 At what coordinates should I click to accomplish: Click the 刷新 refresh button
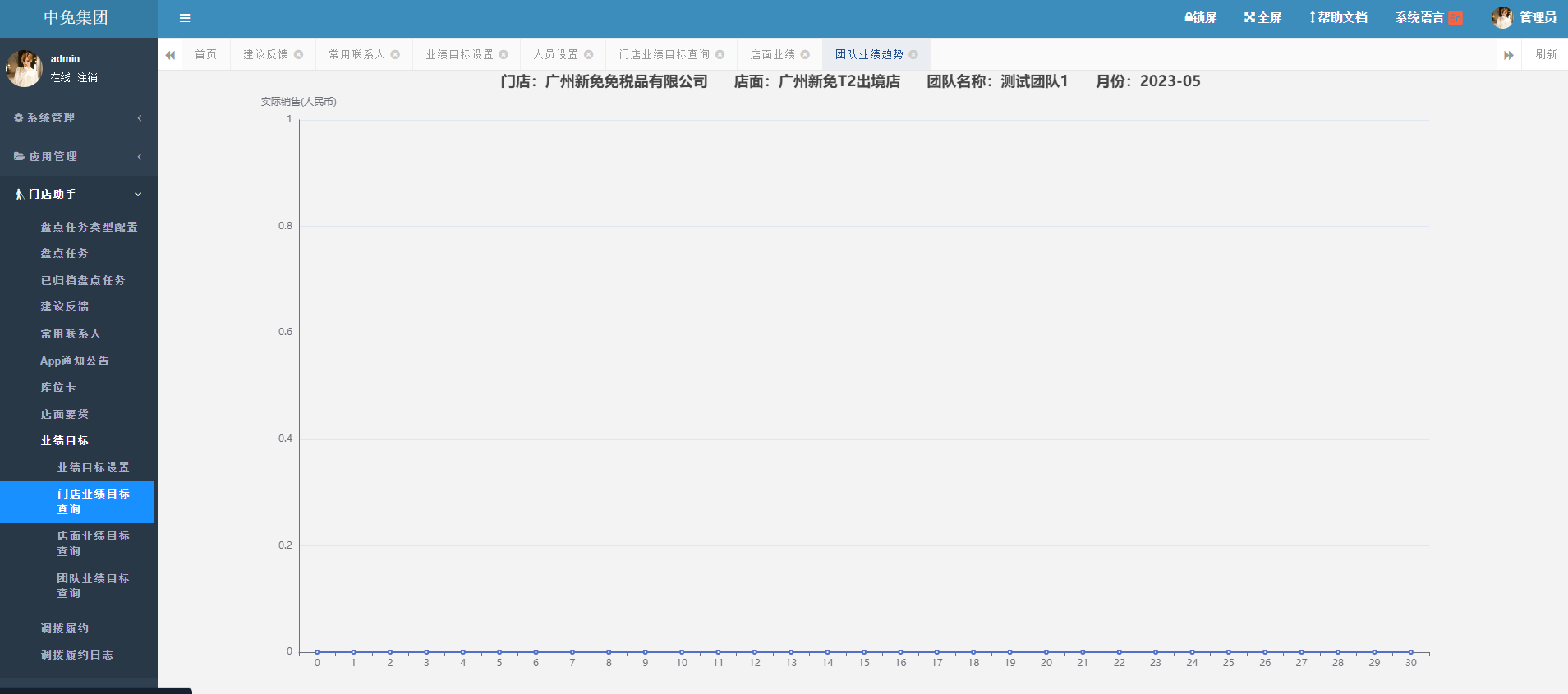(x=1546, y=55)
